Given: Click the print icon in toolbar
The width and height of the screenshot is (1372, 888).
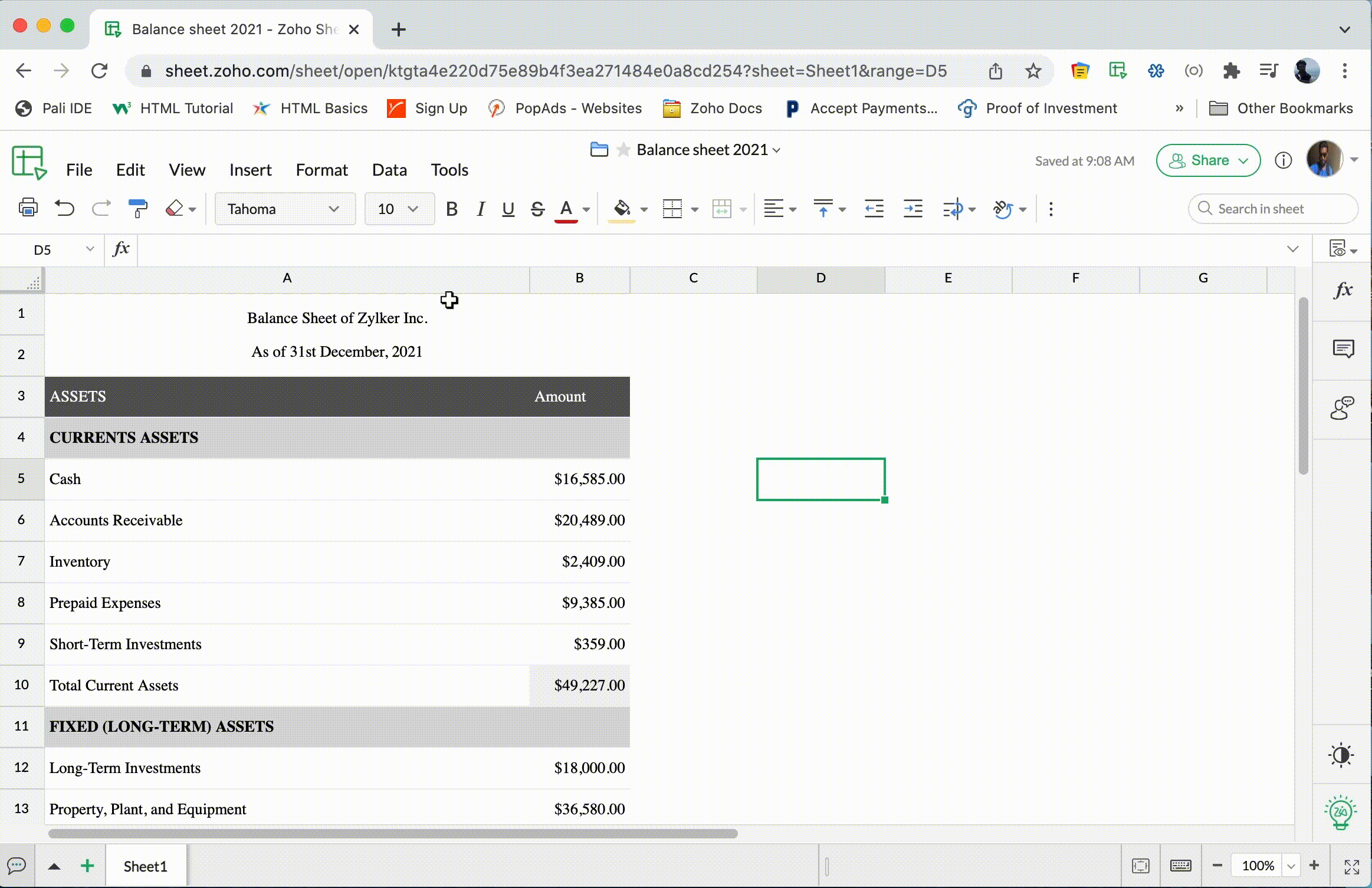Looking at the screenshot, I should pos(28,209).
